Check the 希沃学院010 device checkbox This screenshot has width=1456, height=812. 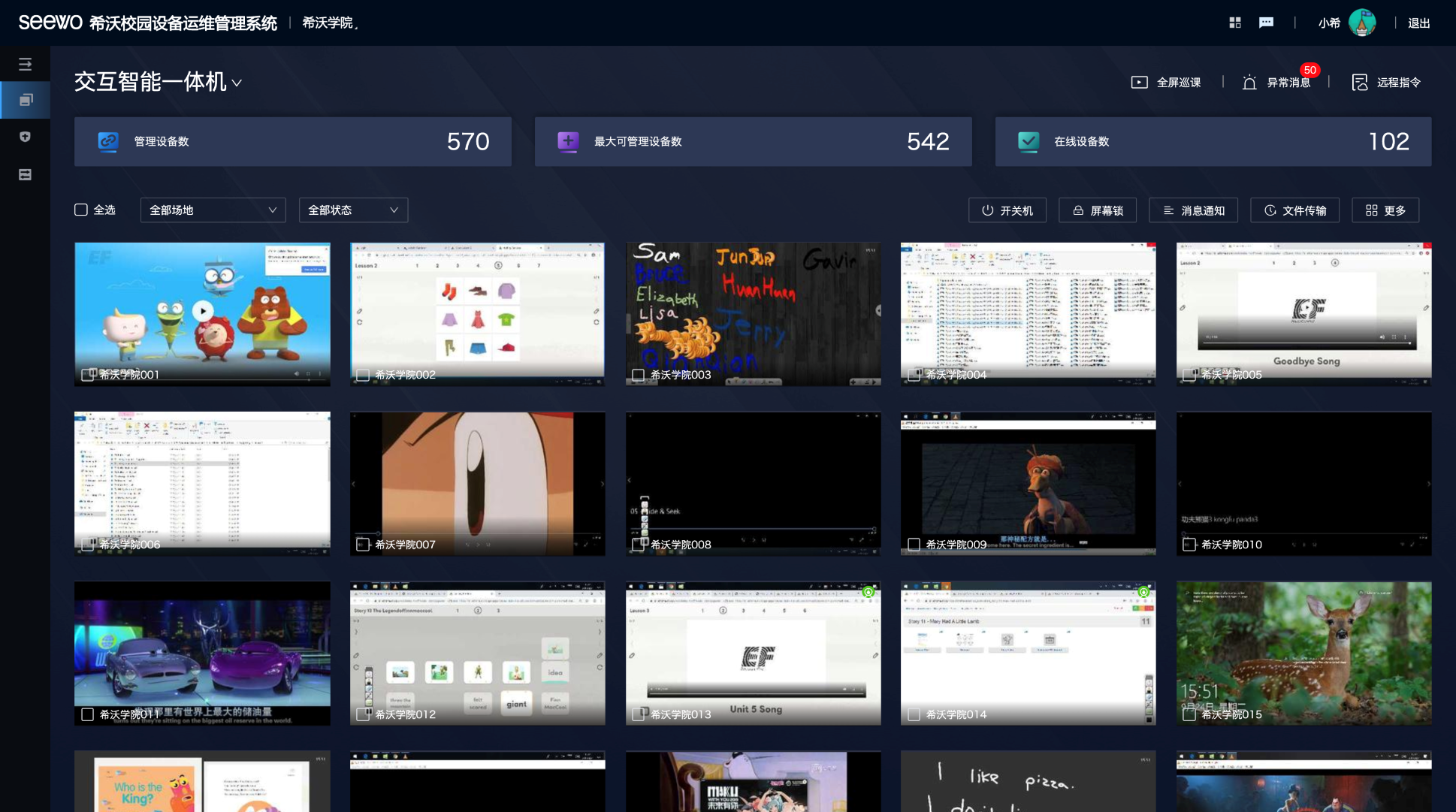pyautogui.click(x=1189, y=545)
